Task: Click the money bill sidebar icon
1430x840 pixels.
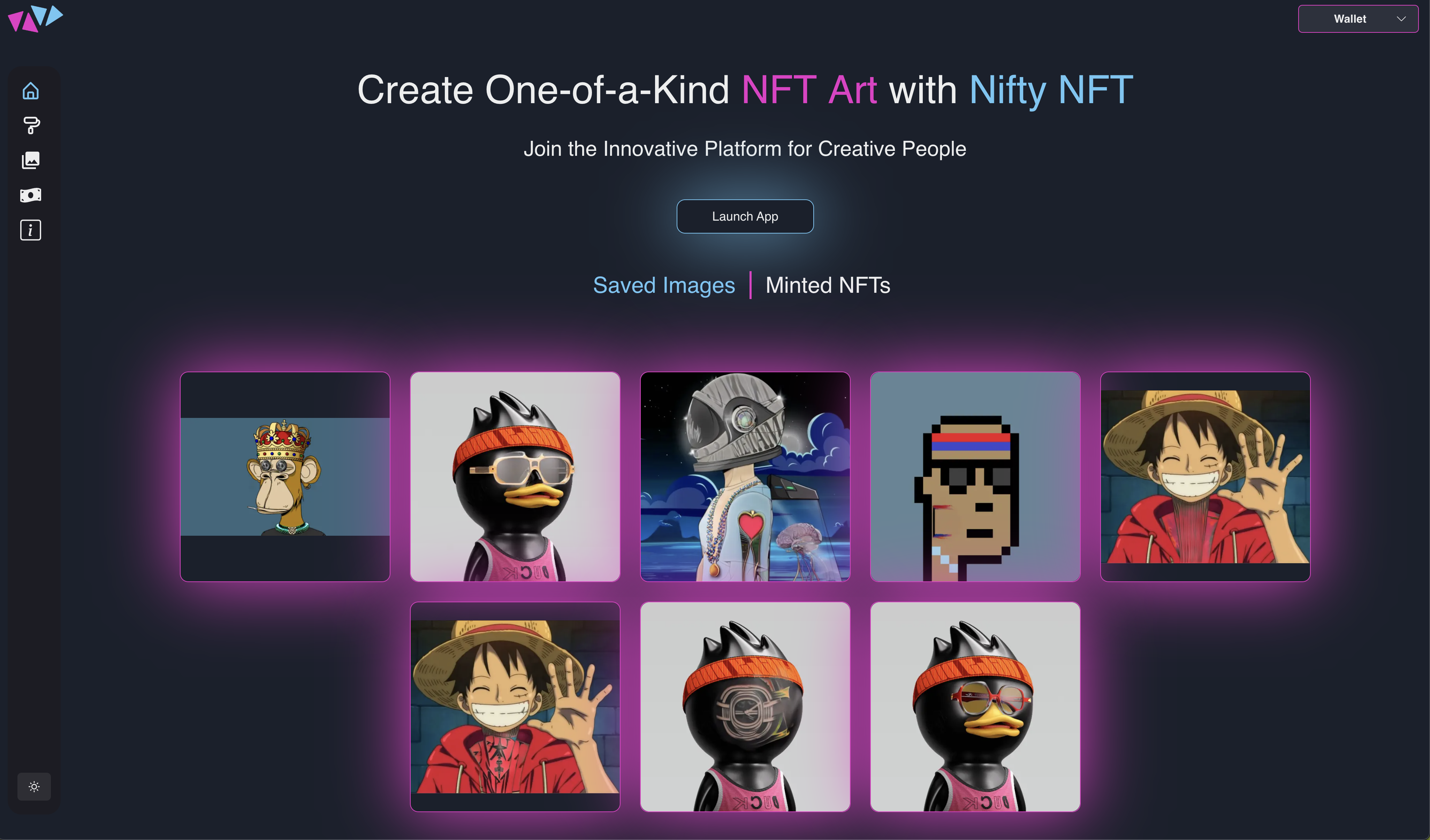Action: click(x=31, y=195)
